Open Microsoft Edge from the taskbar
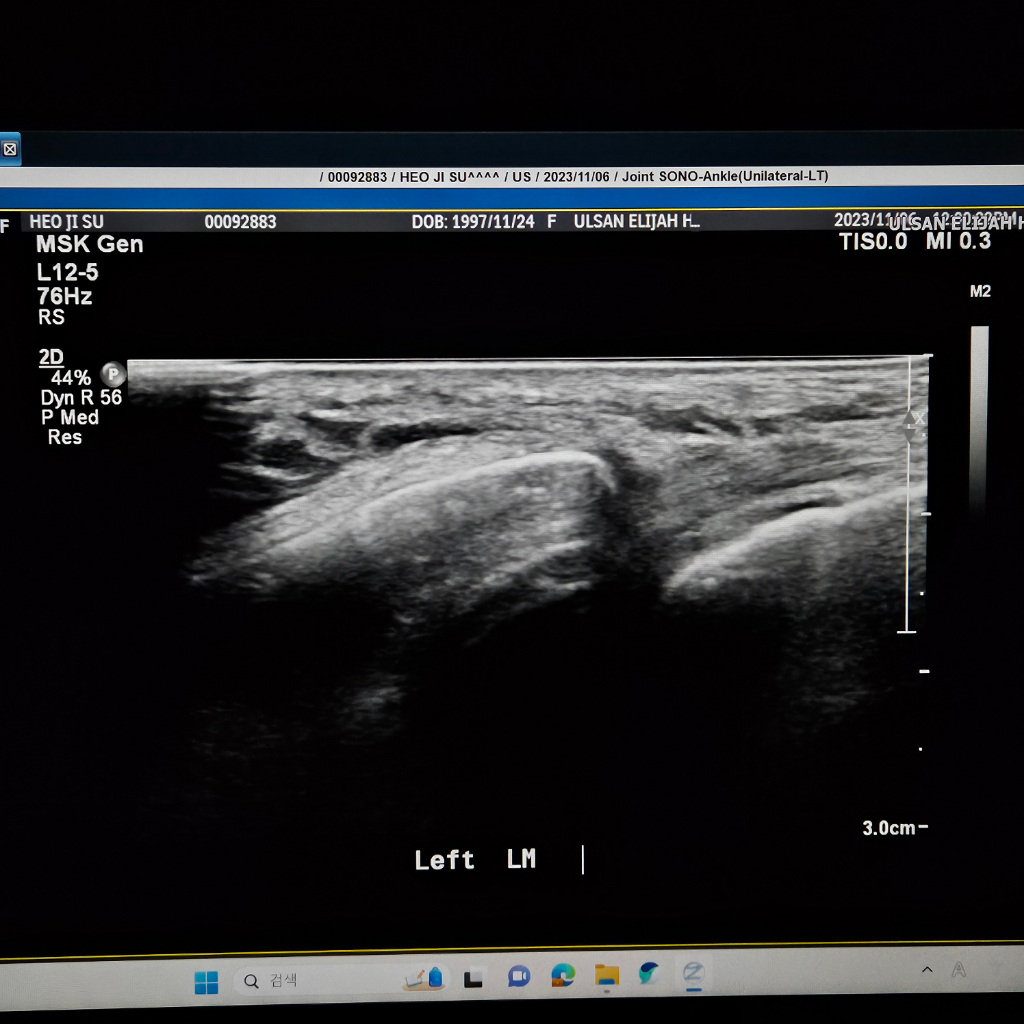Screen dimensions: 1024x1024 563,975
